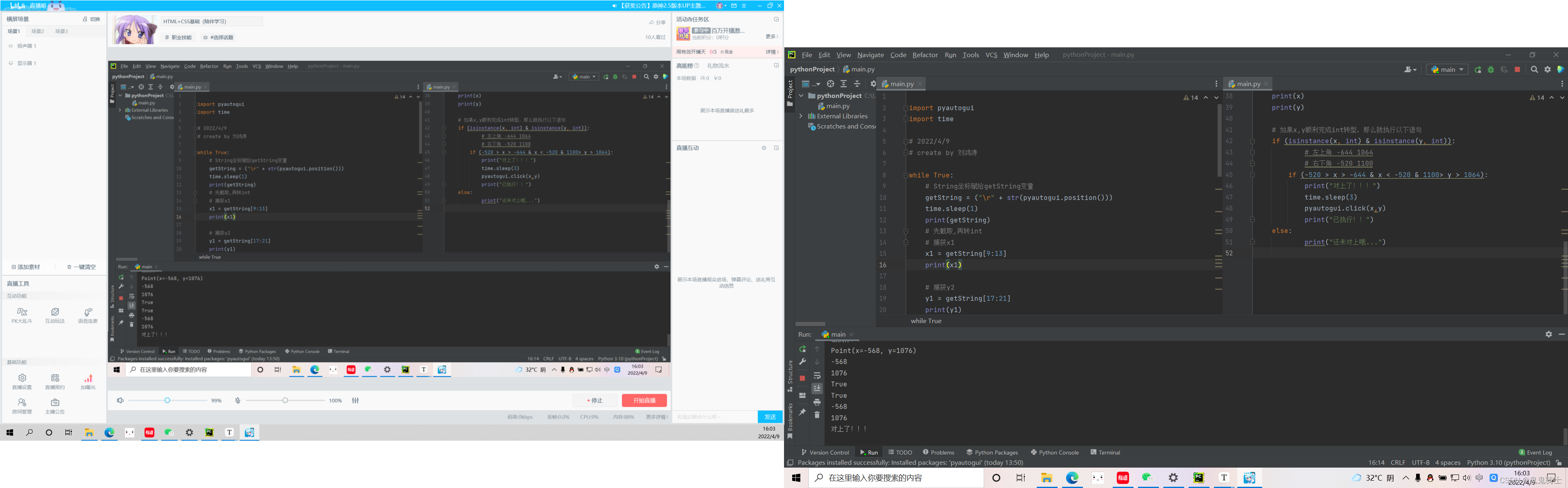Image resolution: width=1568 pixels, height=488 pixels.
Task: Click the blue 发送 send button
Action: point(769,417)
